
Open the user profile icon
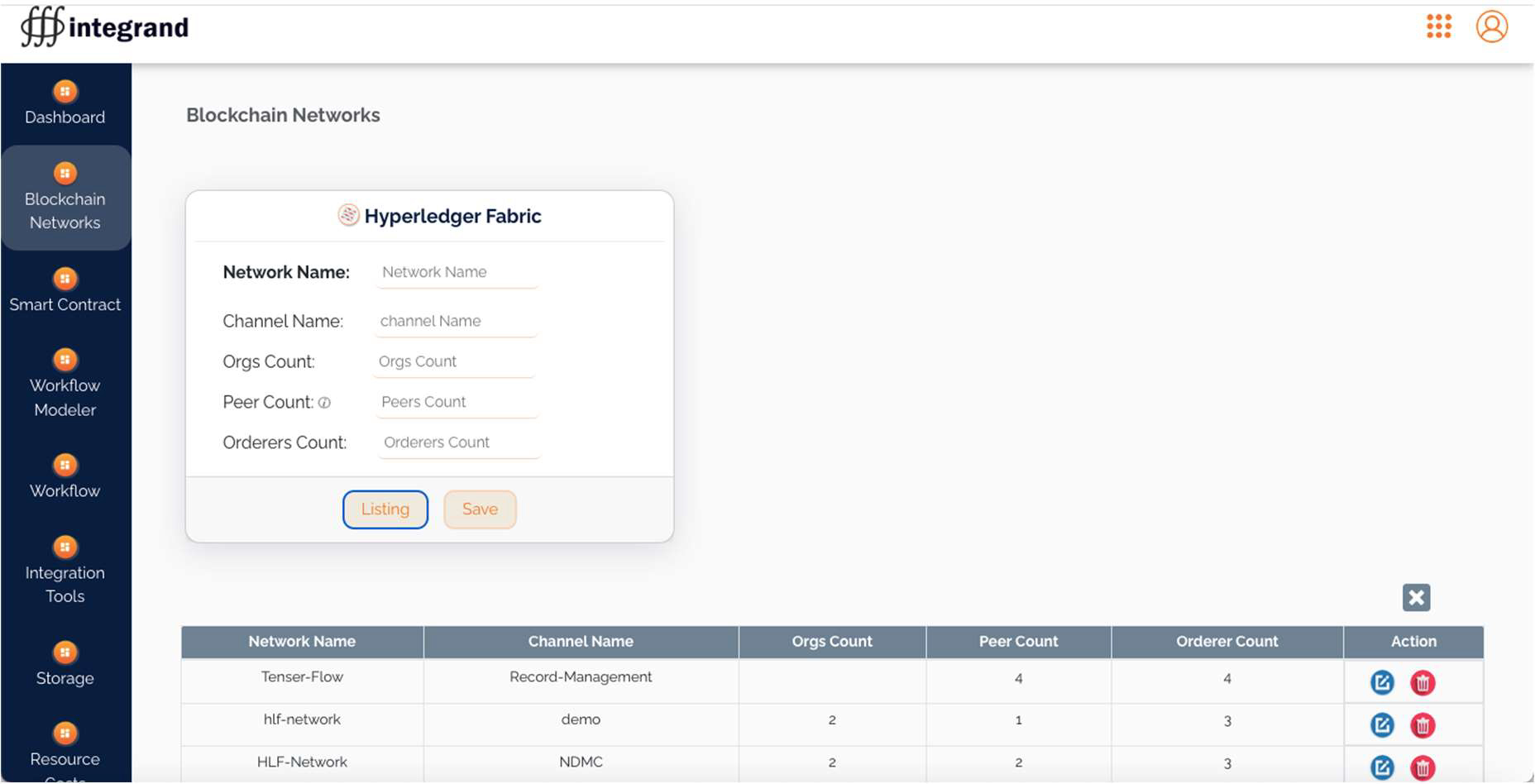click(x=1491, y=26)
